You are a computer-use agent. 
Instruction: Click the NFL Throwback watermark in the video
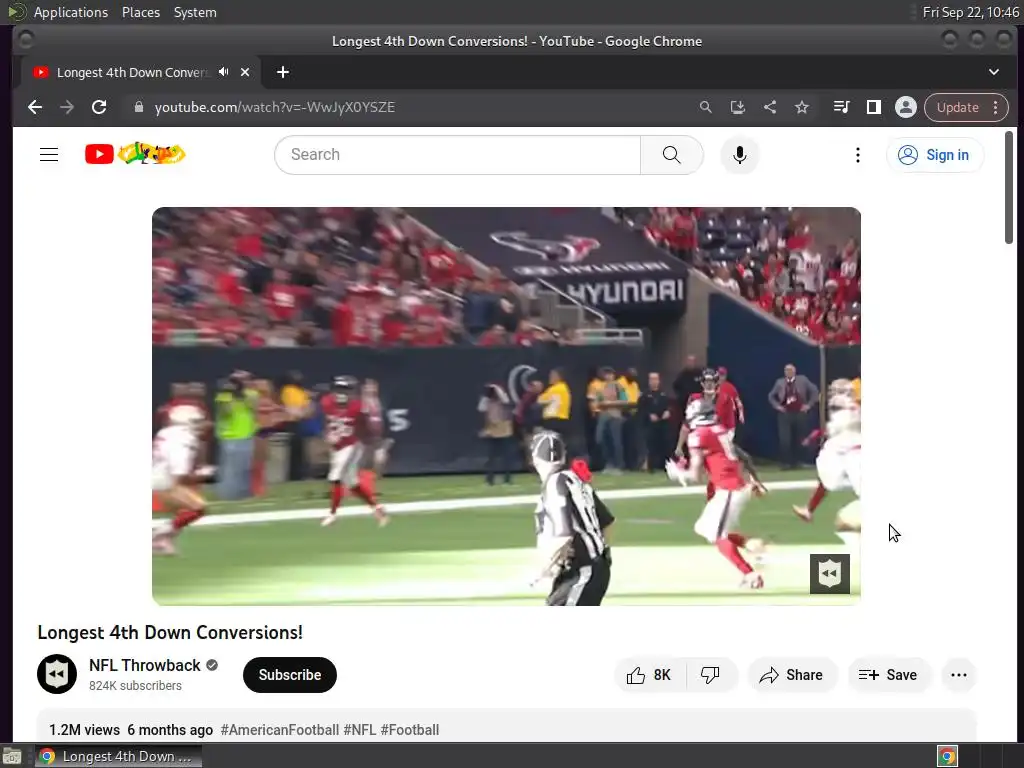829,574
